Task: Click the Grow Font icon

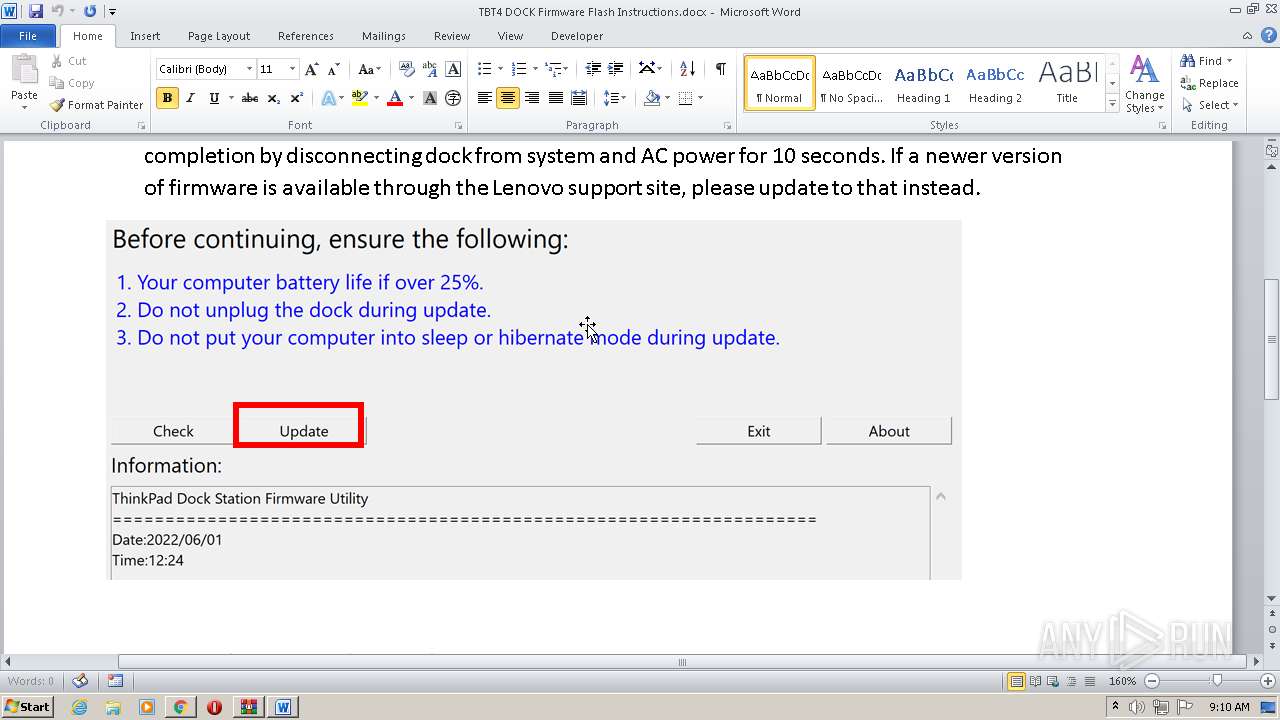Action: [312, 69]
